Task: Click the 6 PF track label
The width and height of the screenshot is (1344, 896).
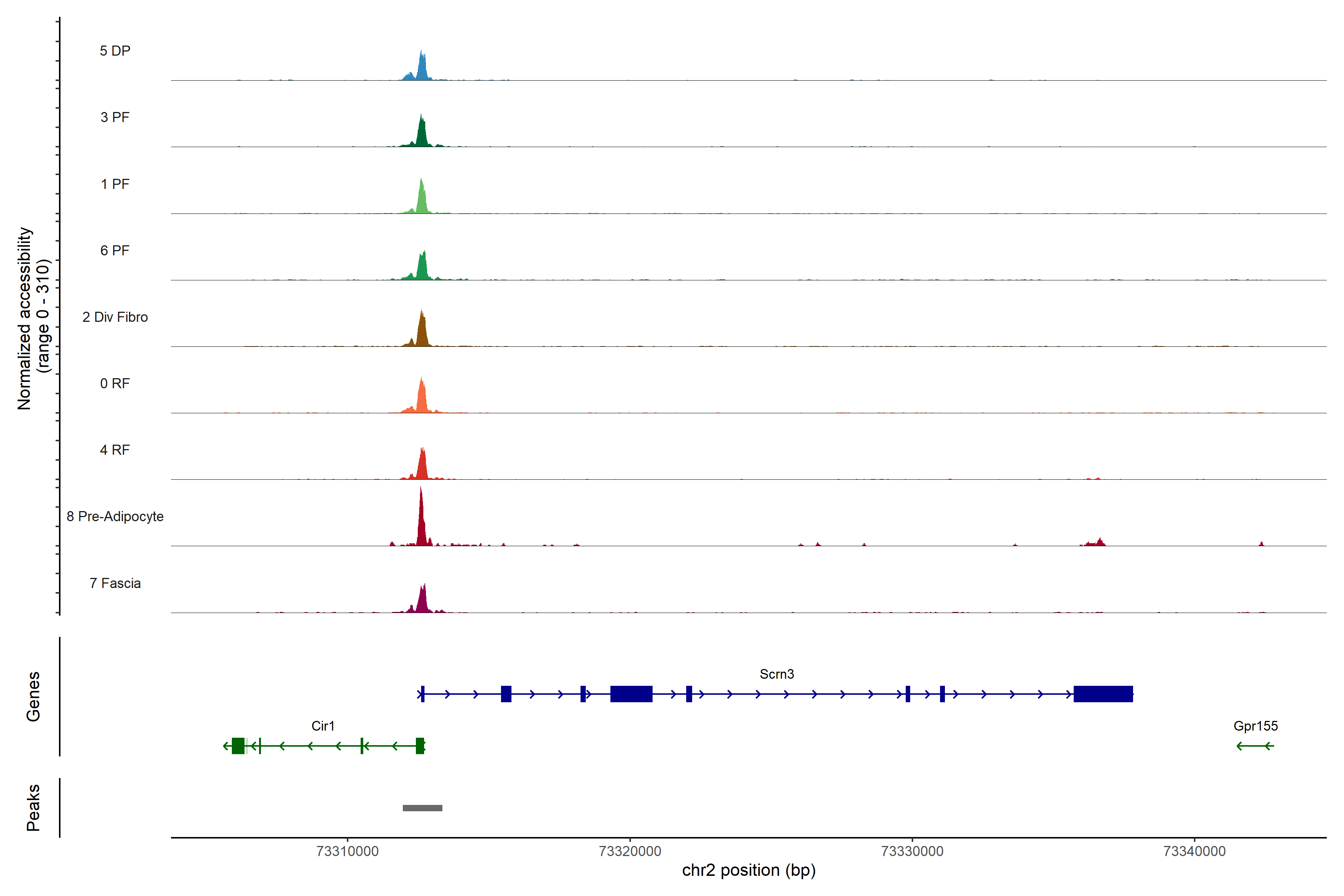Action: click(115, 250)
